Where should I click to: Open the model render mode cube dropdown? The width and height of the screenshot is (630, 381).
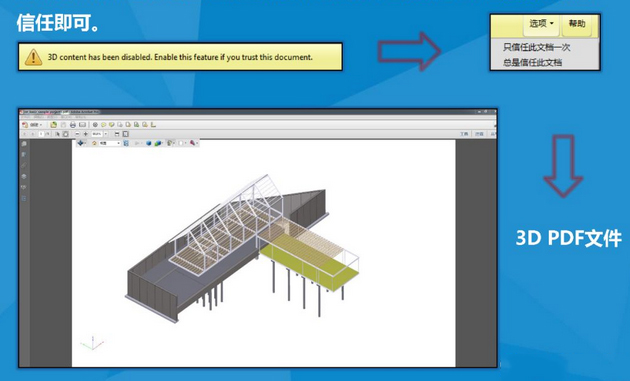tap(158, 143)
